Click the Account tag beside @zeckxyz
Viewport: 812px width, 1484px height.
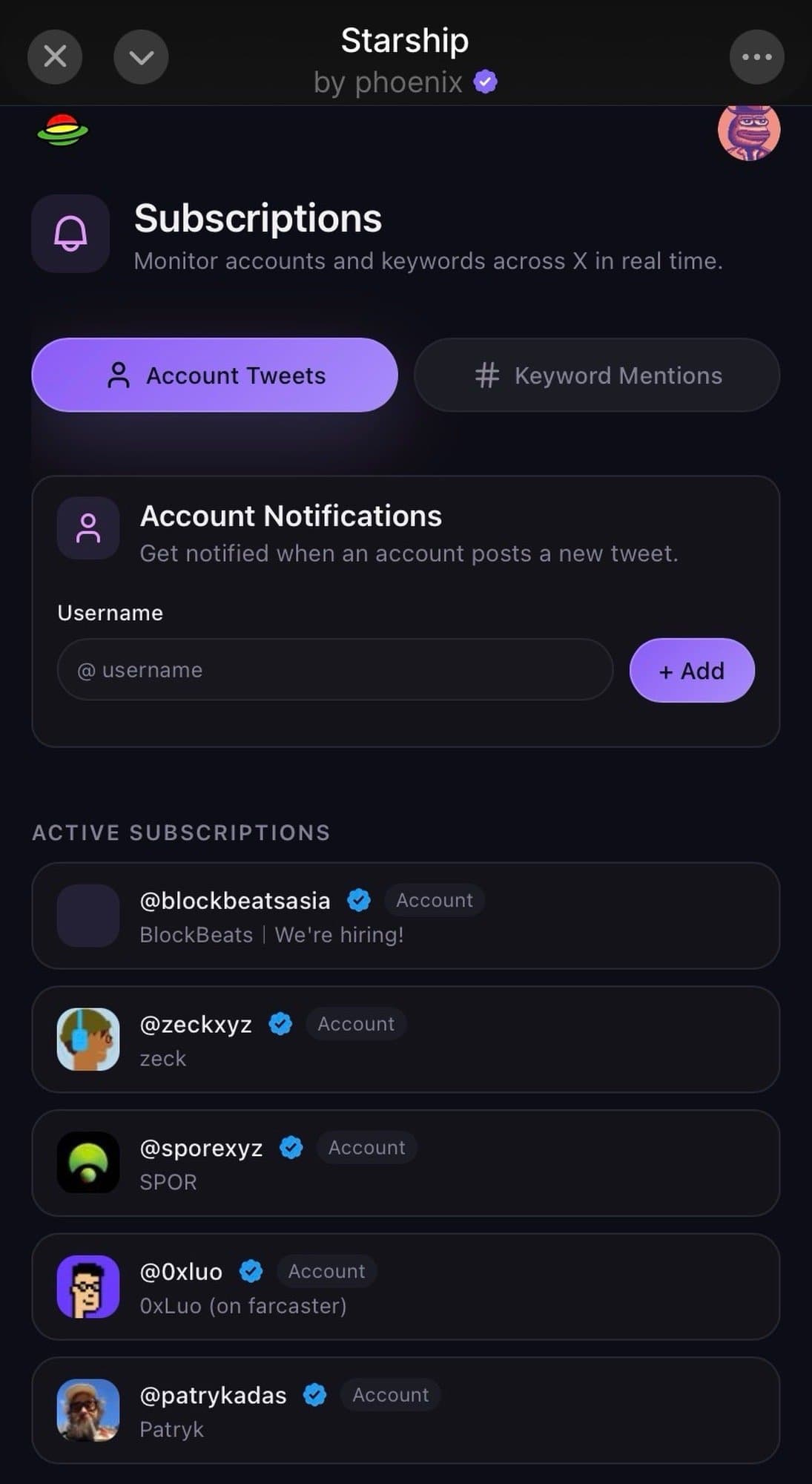click(x=356, y=1024)
